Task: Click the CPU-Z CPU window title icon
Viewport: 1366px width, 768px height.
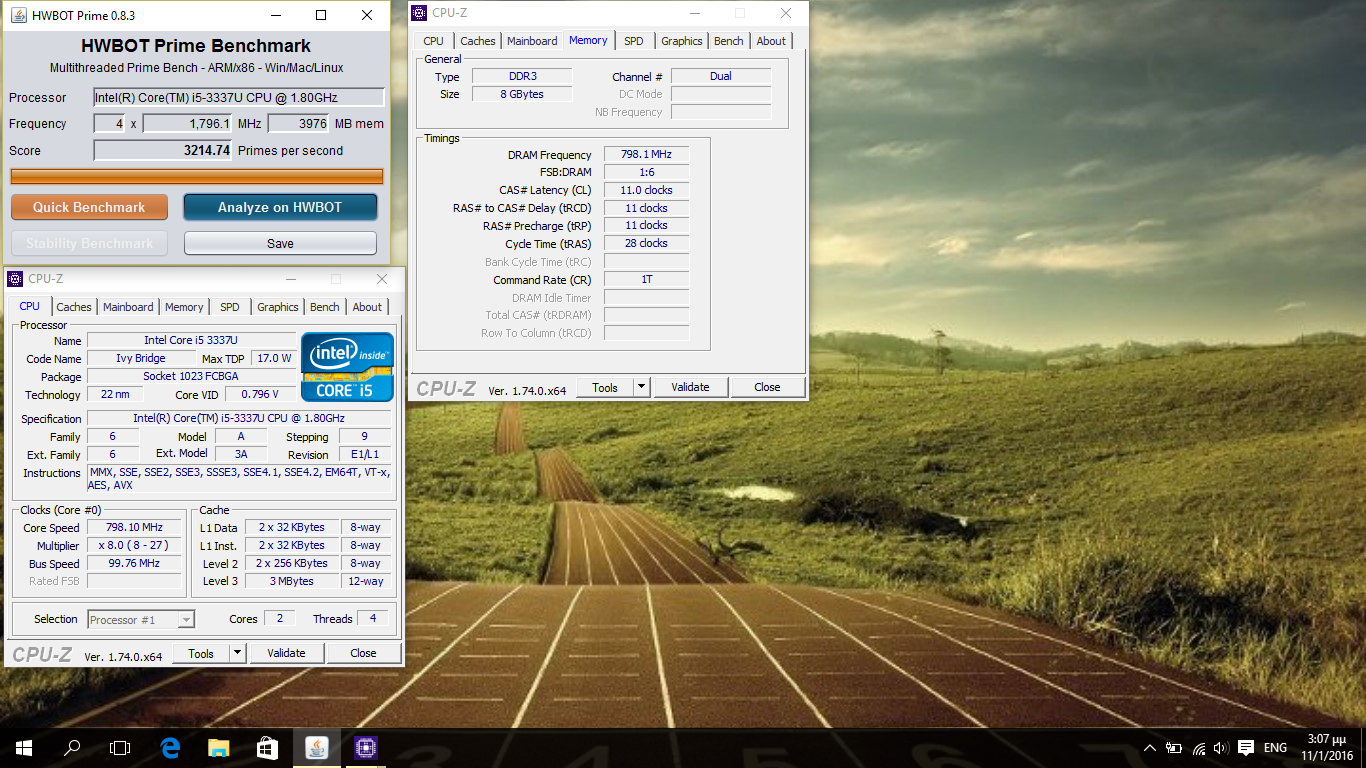Action: tap(16, 279)
